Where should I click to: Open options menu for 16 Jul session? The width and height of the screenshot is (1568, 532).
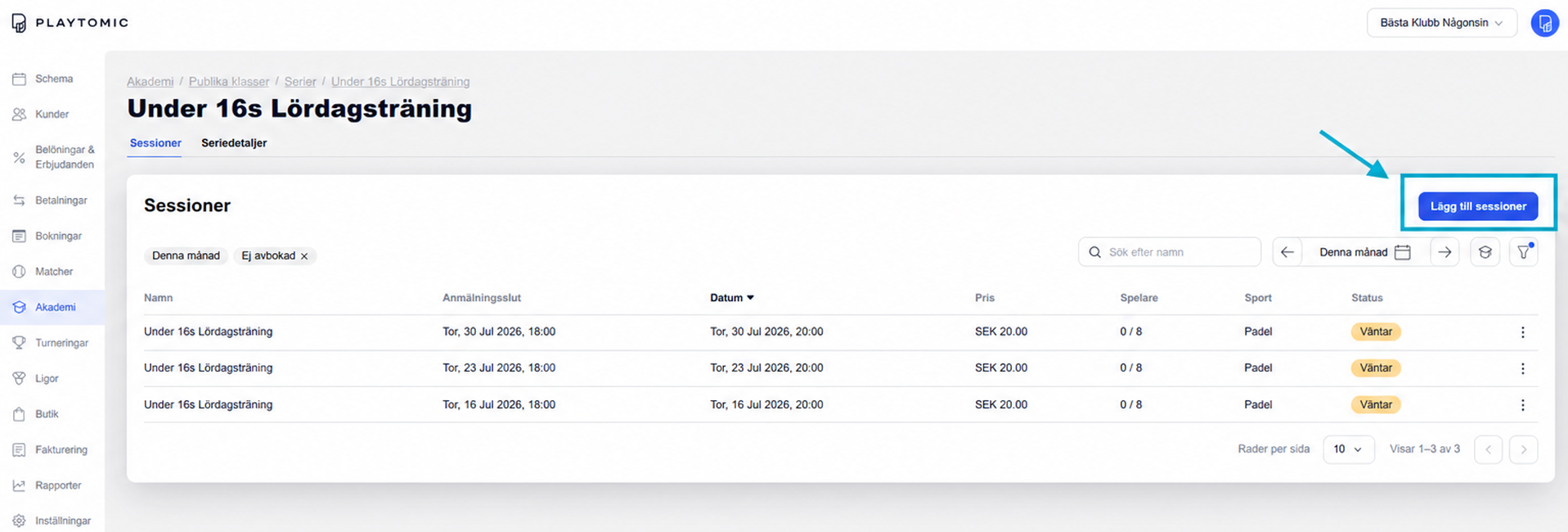click(1522, 405)
